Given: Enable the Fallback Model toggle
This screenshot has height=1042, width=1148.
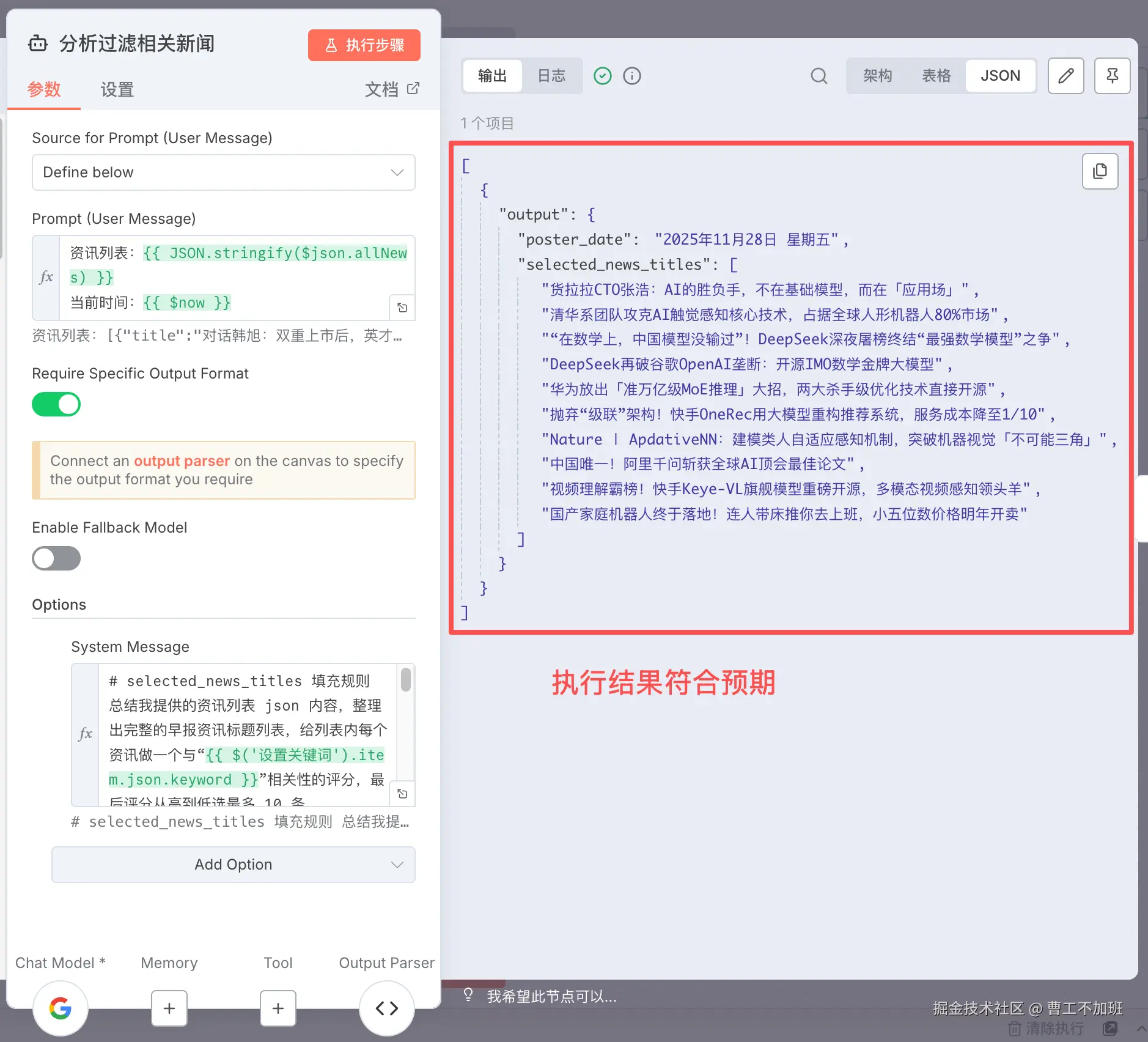Looking at the screenshot, I should point(56,558).
